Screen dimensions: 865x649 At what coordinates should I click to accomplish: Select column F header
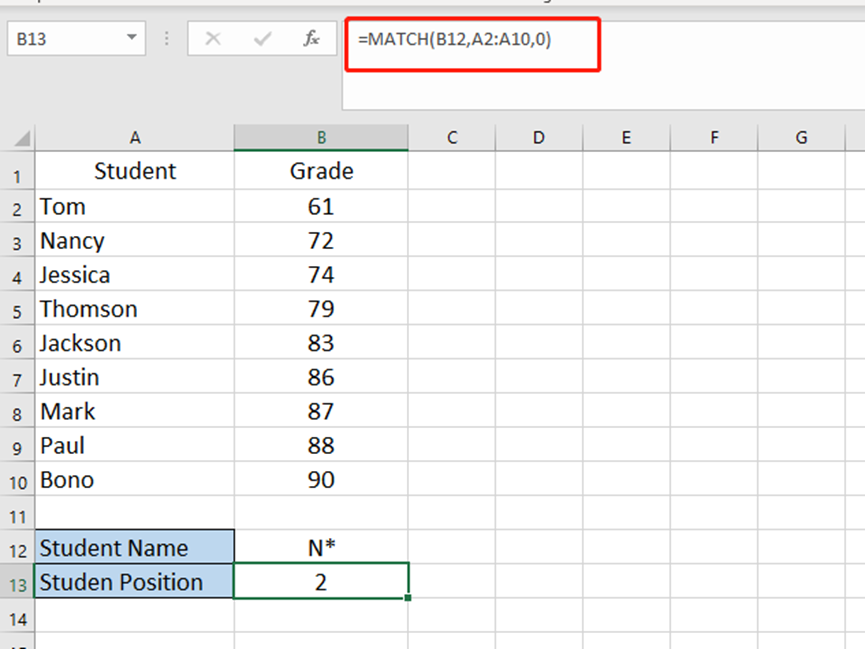[x=714, y=138]
